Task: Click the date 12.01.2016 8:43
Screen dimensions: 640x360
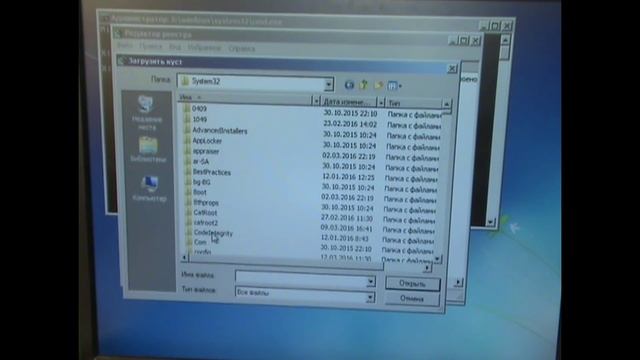Action: click(x=344, y=238)
